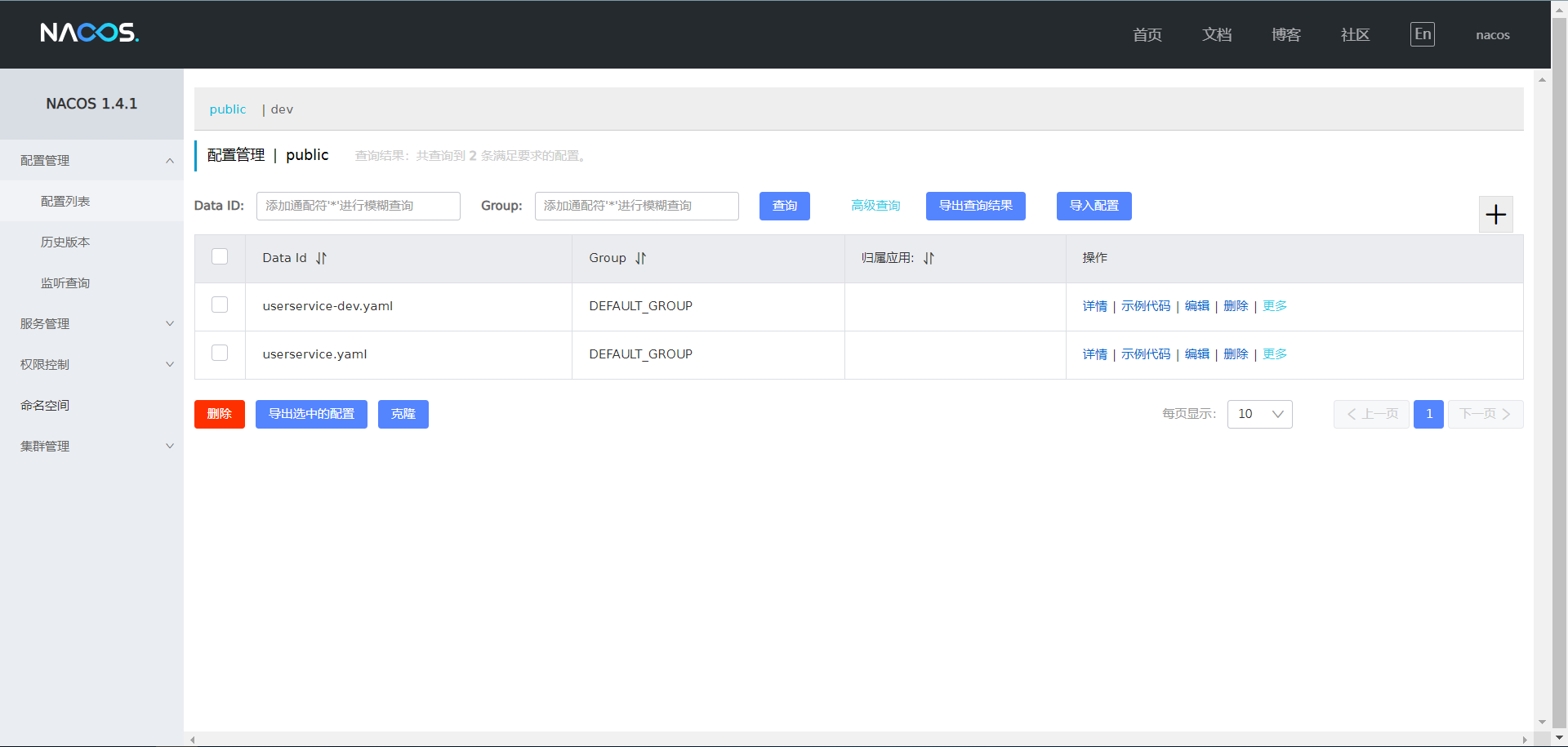Open 更多 menu for userservice-dev.yaml
1568x747 pixels.
tap(1275, 306)
